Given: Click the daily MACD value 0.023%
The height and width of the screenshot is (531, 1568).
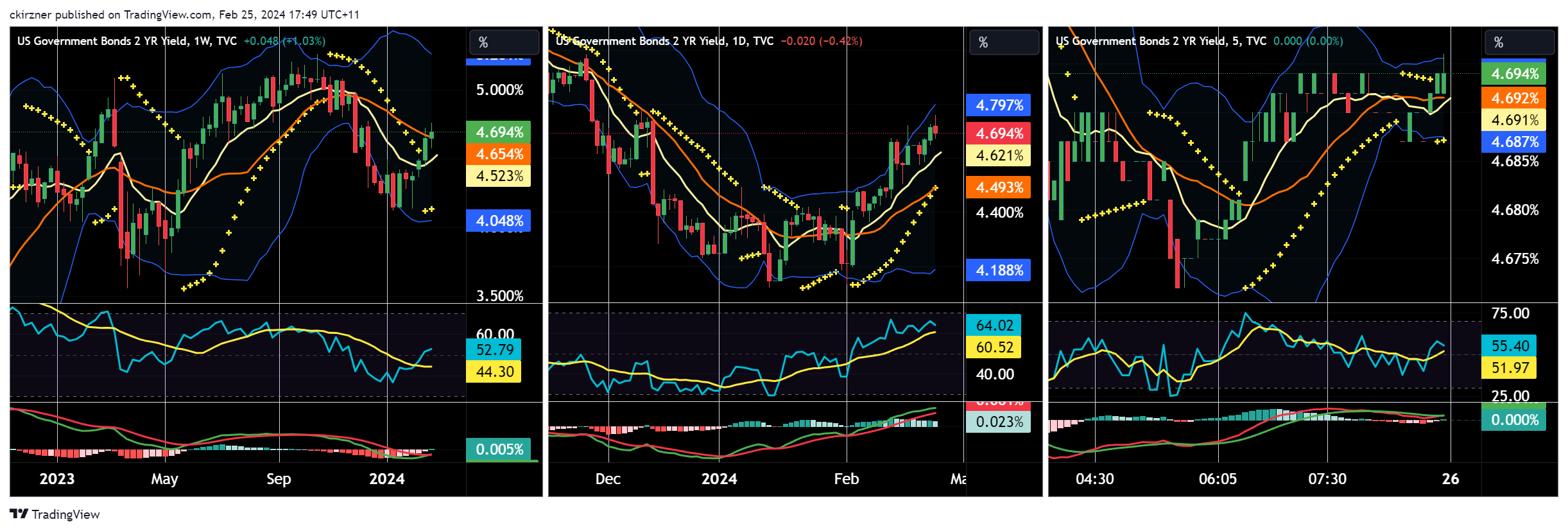Looking at the screenshot, I should (999, 422).
